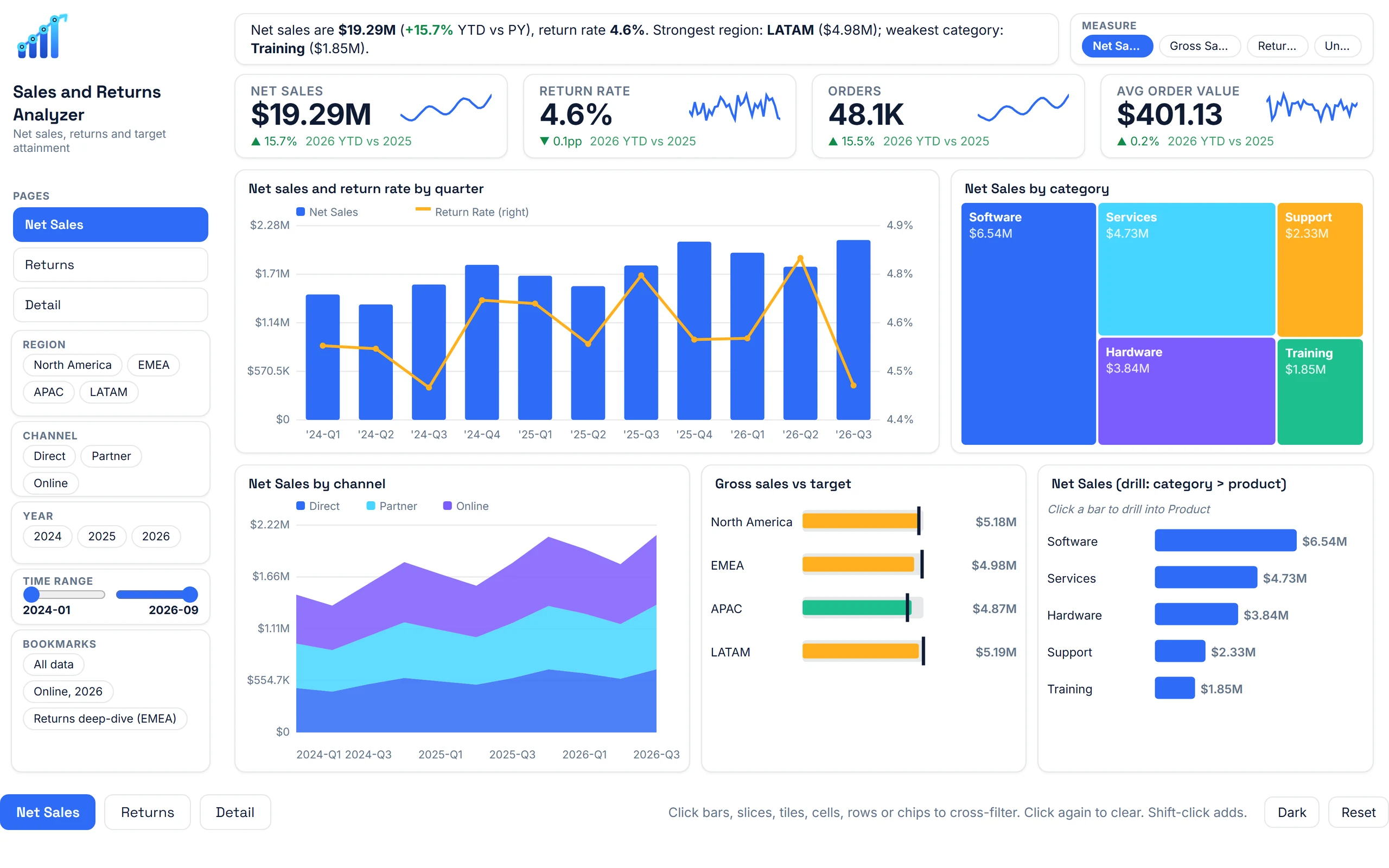
Task: Switch to the Detail bottom tab
Action: pos(235,812)
